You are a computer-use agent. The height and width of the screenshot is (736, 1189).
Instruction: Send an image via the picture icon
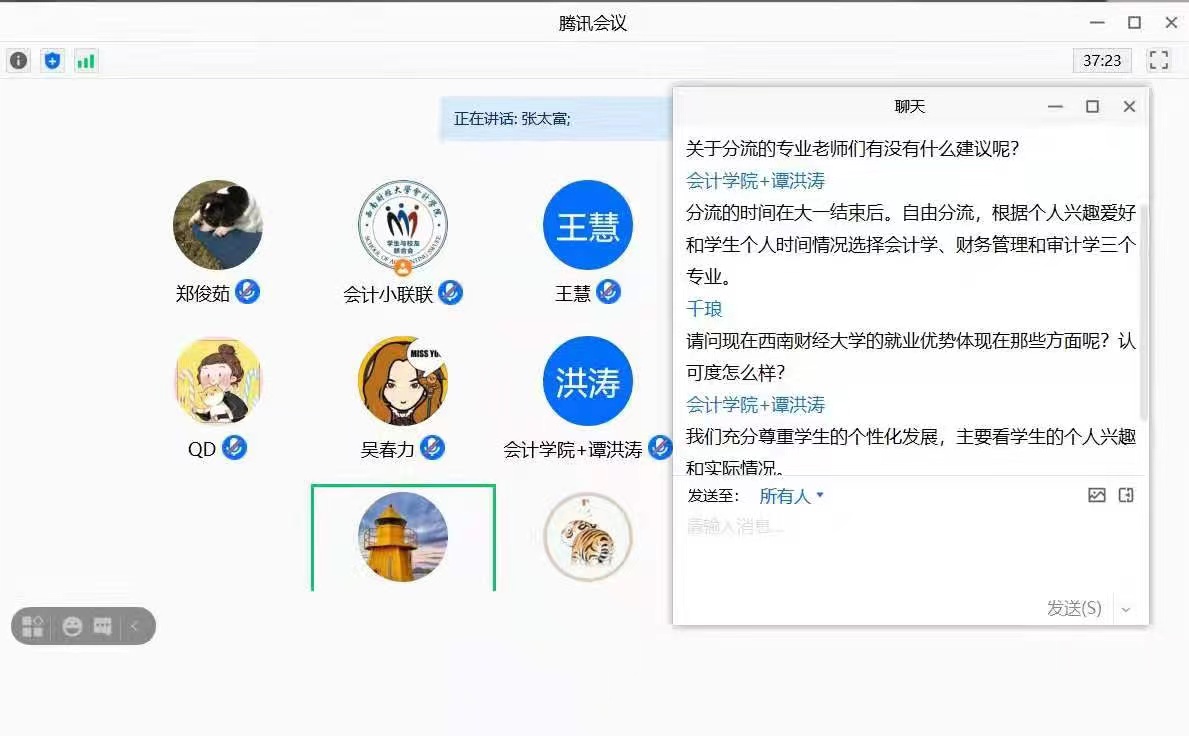tap(1097, 495)
